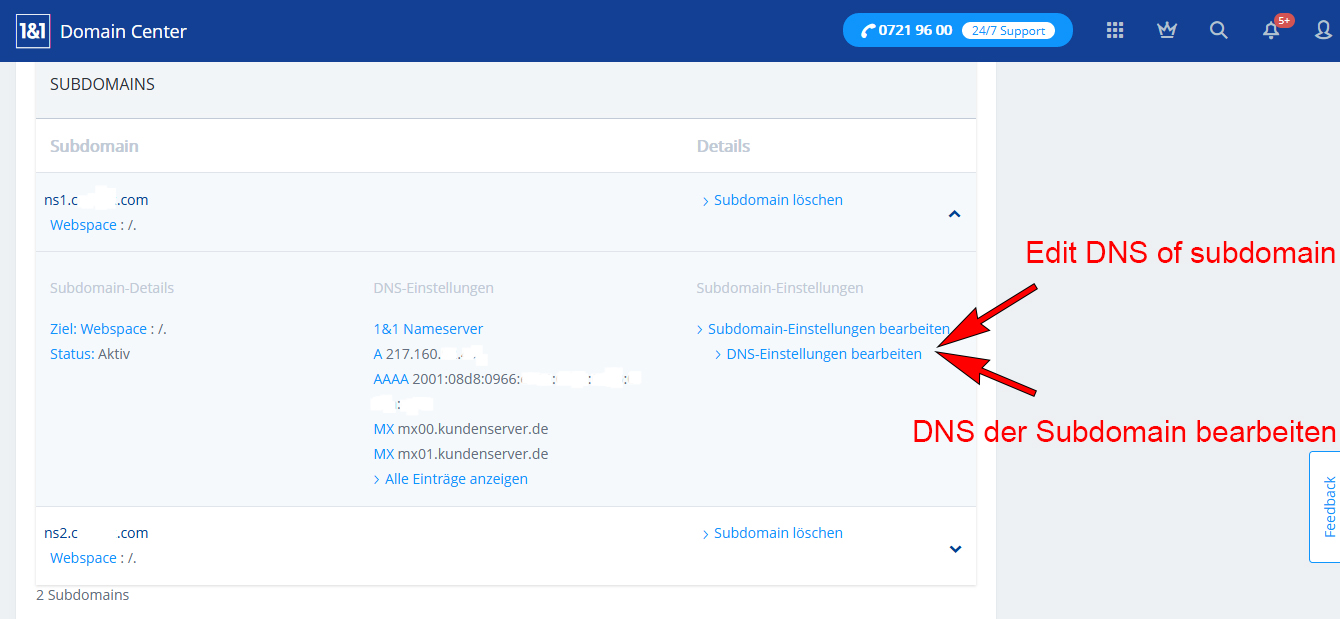
Task: Click the 24/7 Support badge
Action: [1008, 31]
